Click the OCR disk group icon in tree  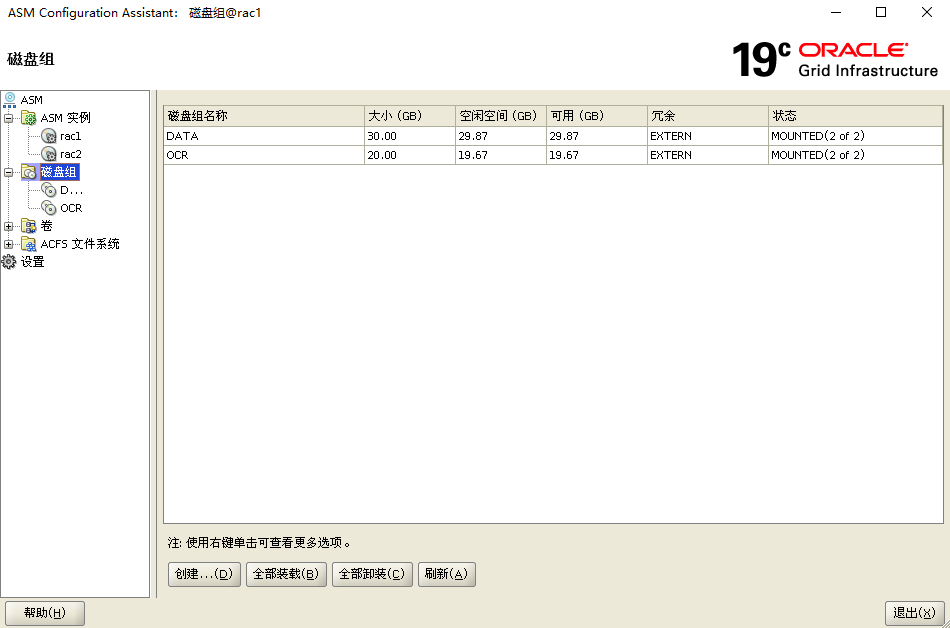pos(49,208)
